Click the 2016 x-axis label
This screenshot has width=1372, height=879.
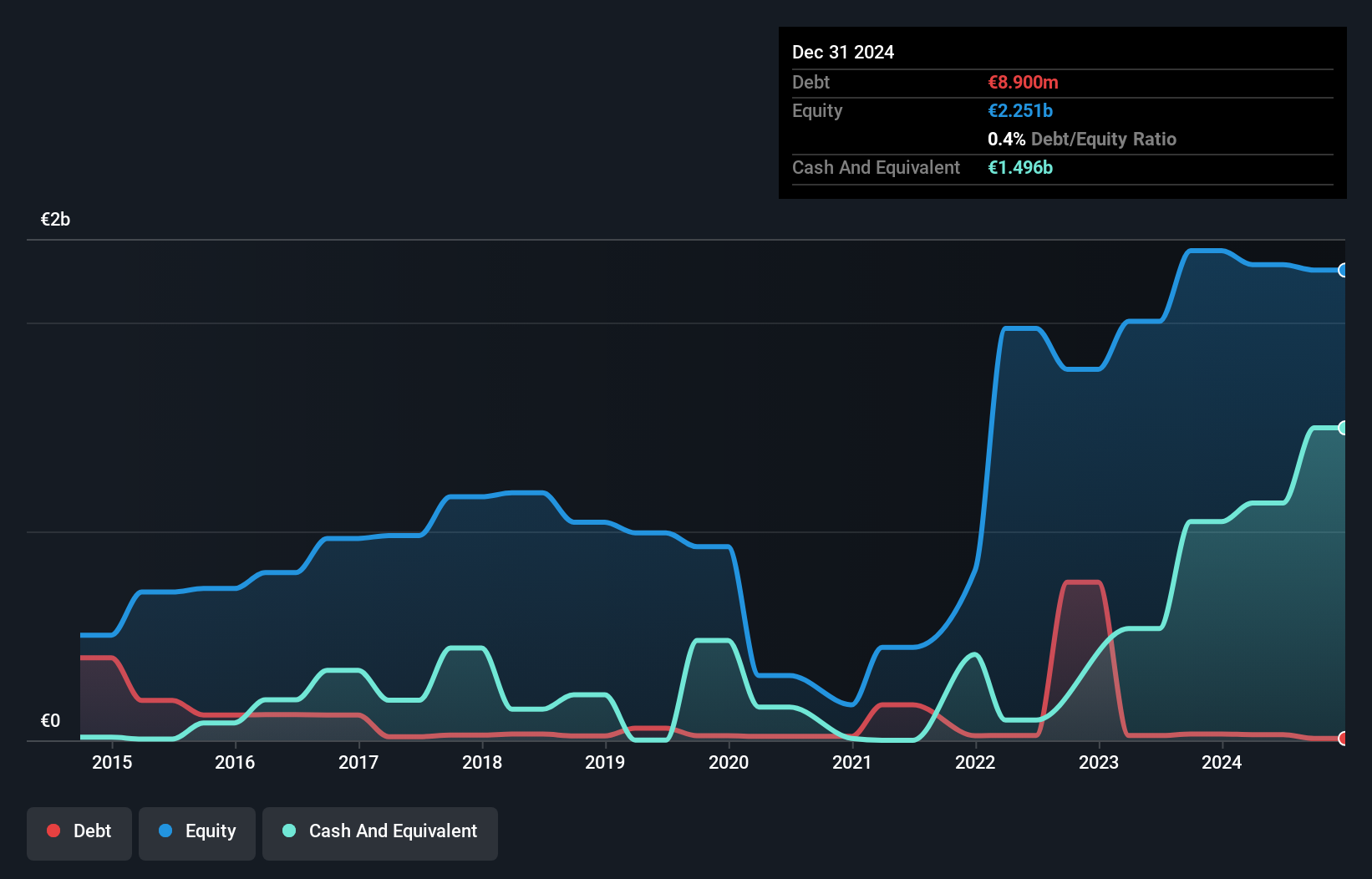click(x=235, y=762)
